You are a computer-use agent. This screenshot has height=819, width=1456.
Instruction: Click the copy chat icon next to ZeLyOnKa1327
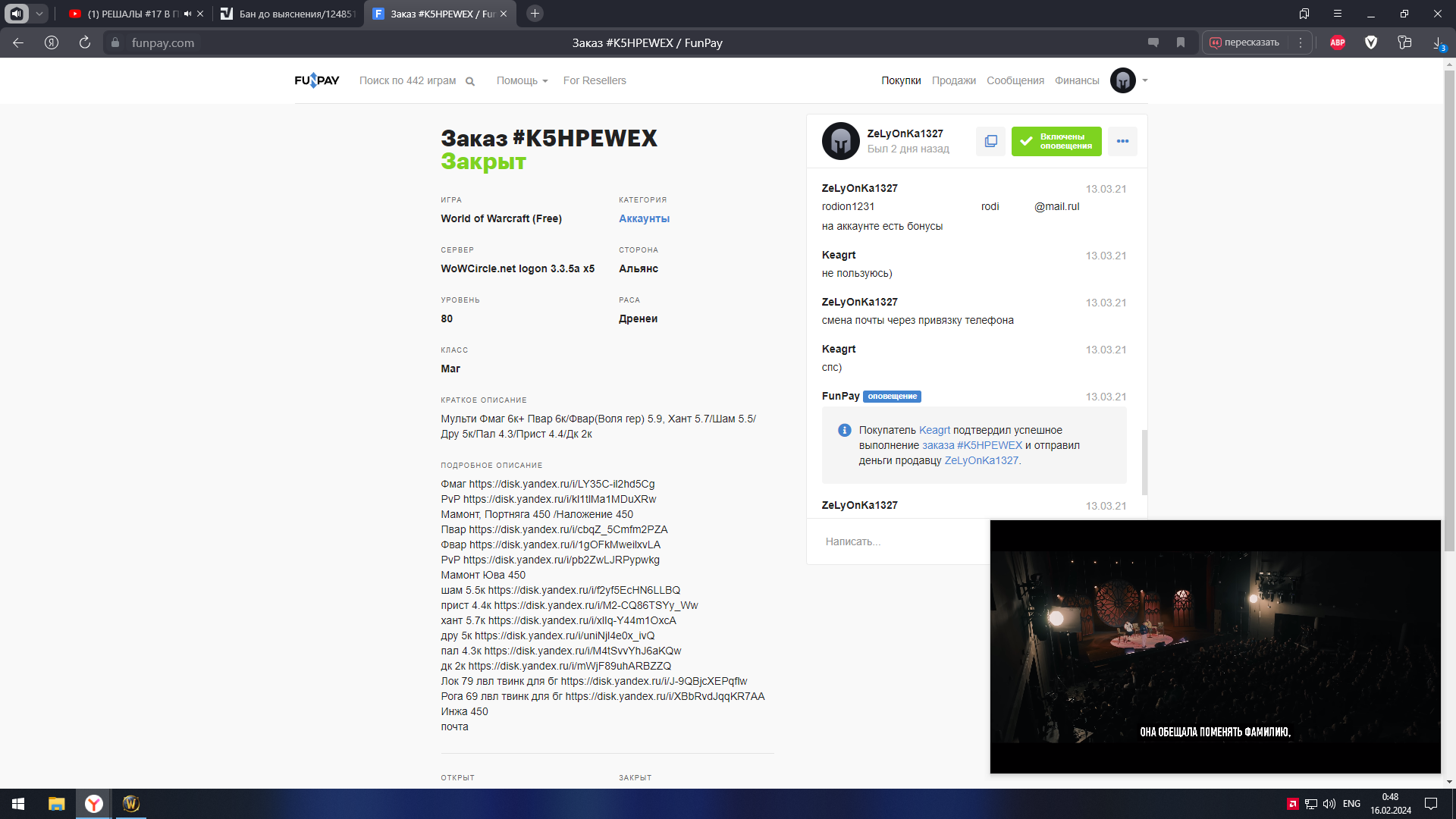(x=990, y=141)
